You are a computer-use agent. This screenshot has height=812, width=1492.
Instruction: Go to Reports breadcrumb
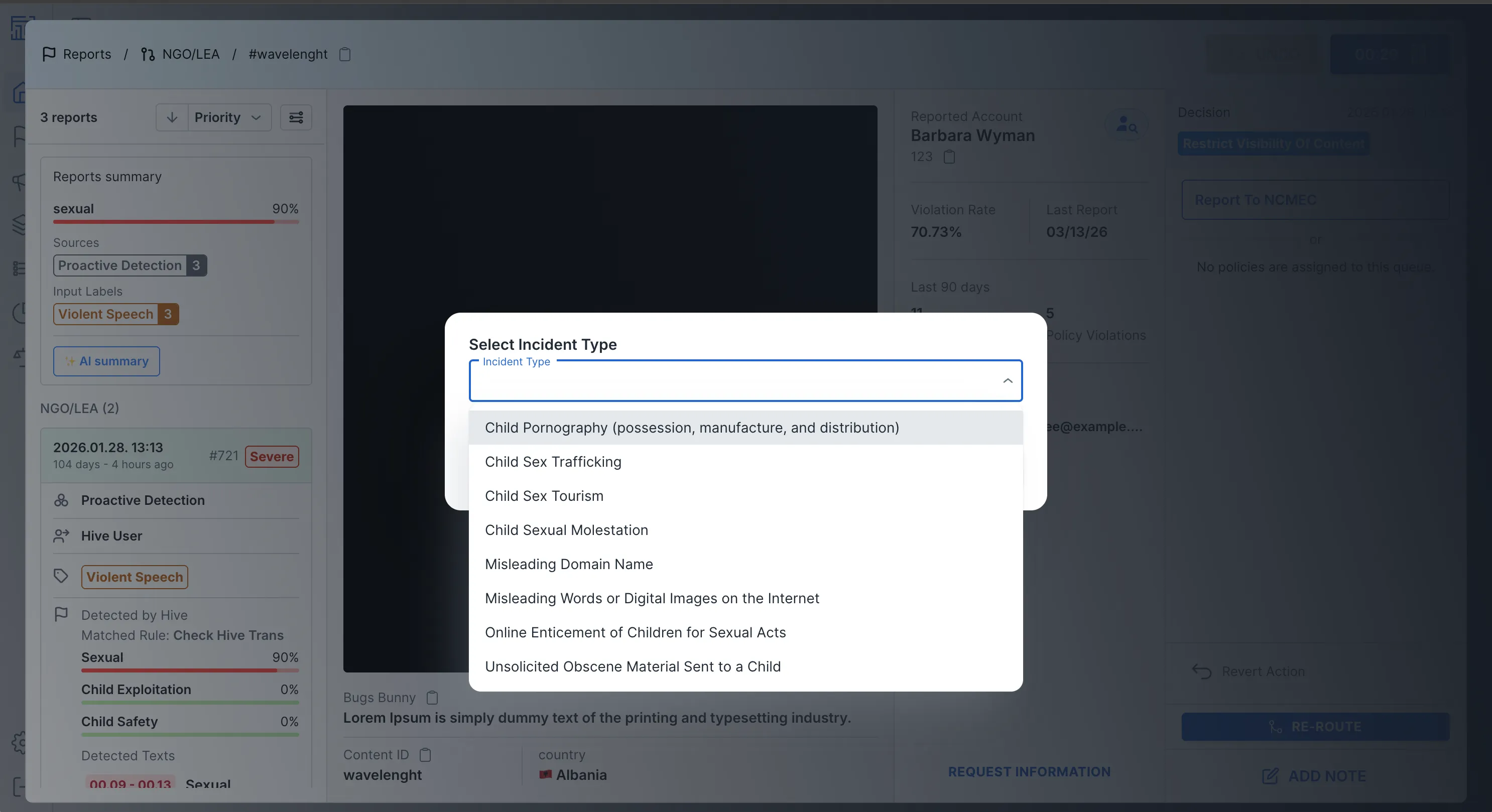(x=77, y=54)
